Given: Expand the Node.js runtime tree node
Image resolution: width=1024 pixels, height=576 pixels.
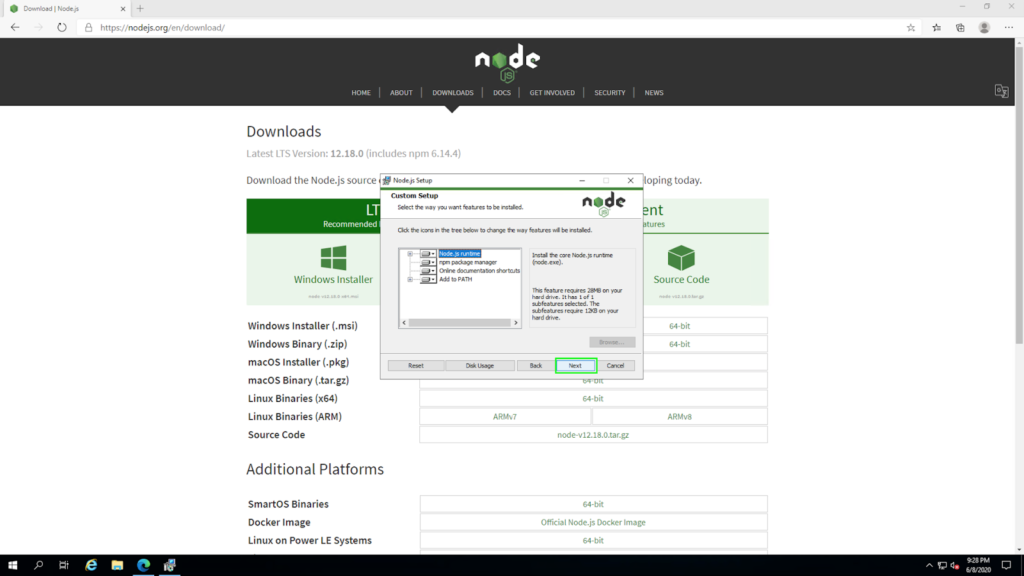Looking at the screenshot, I should coord(410,255).
